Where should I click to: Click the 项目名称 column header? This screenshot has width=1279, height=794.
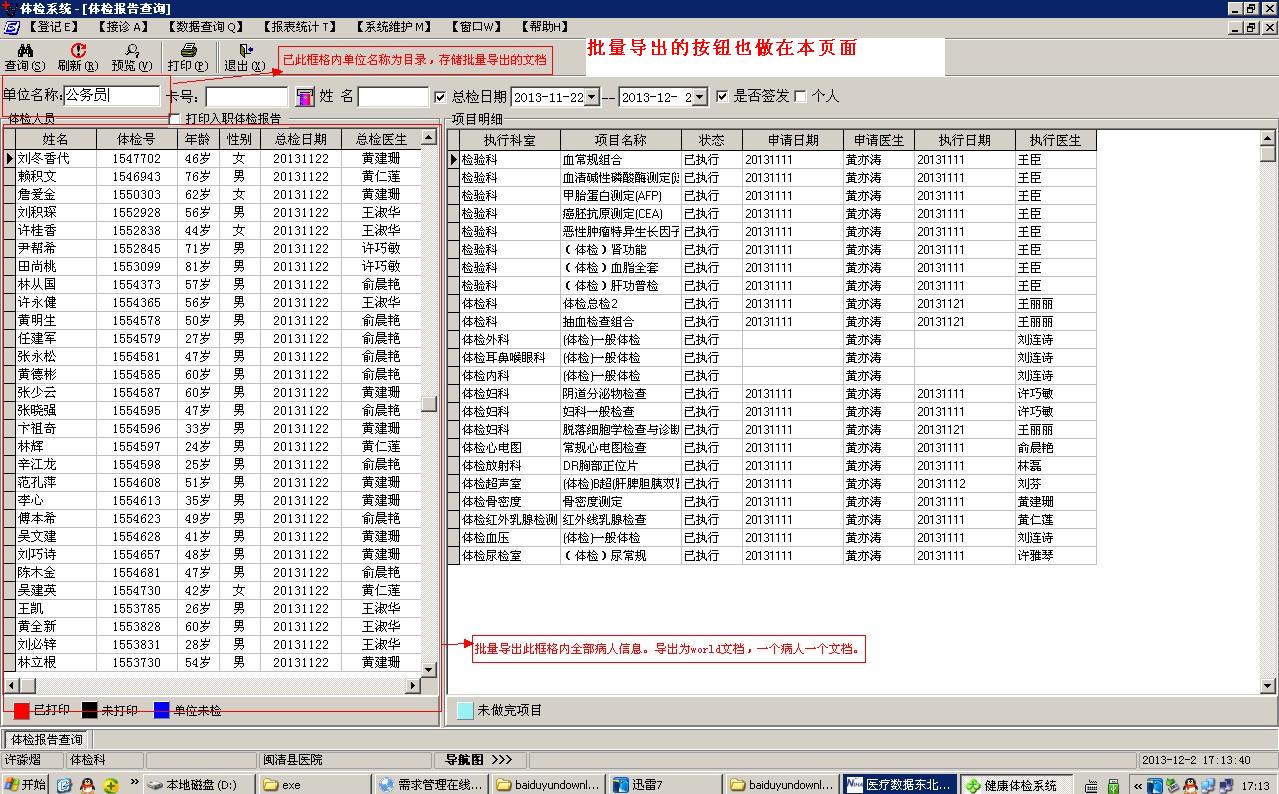[621, 140]
